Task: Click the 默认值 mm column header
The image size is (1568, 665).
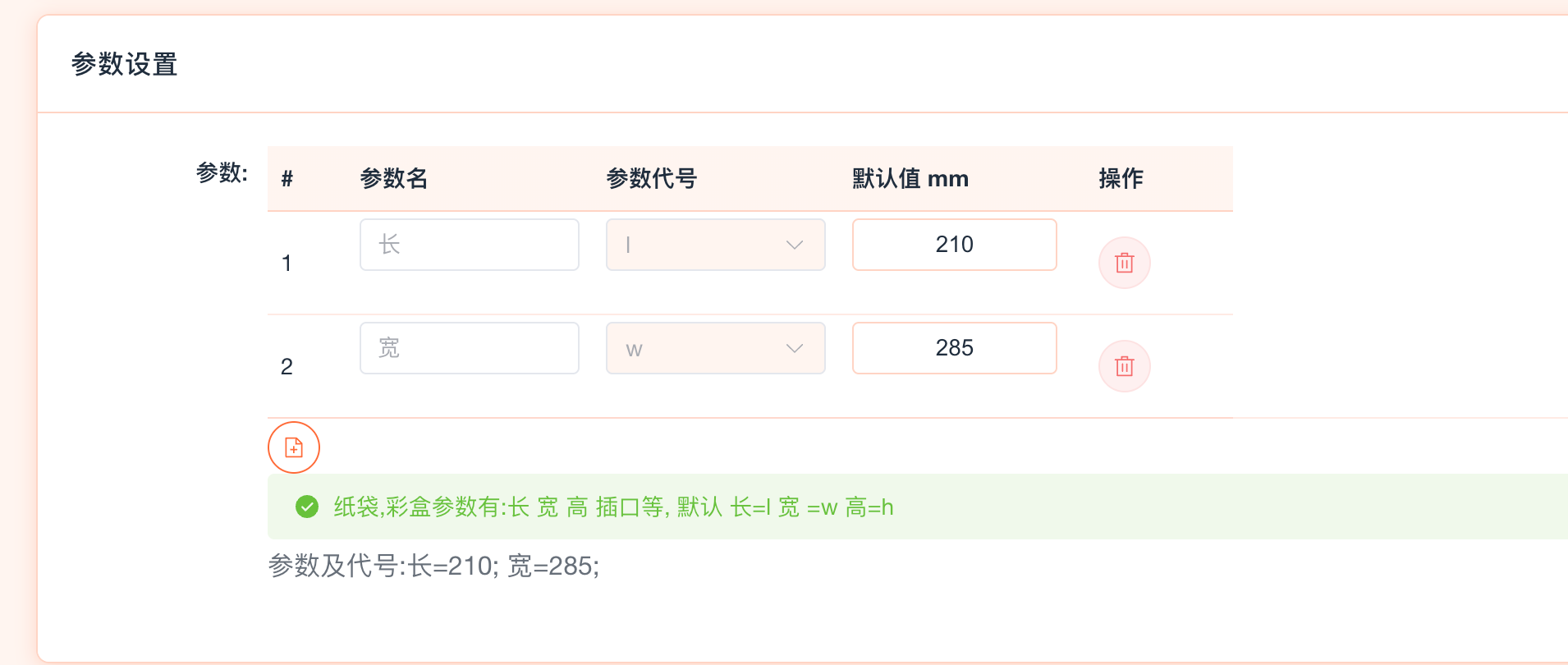Action: pyautogui.click(x=910, y=178)
